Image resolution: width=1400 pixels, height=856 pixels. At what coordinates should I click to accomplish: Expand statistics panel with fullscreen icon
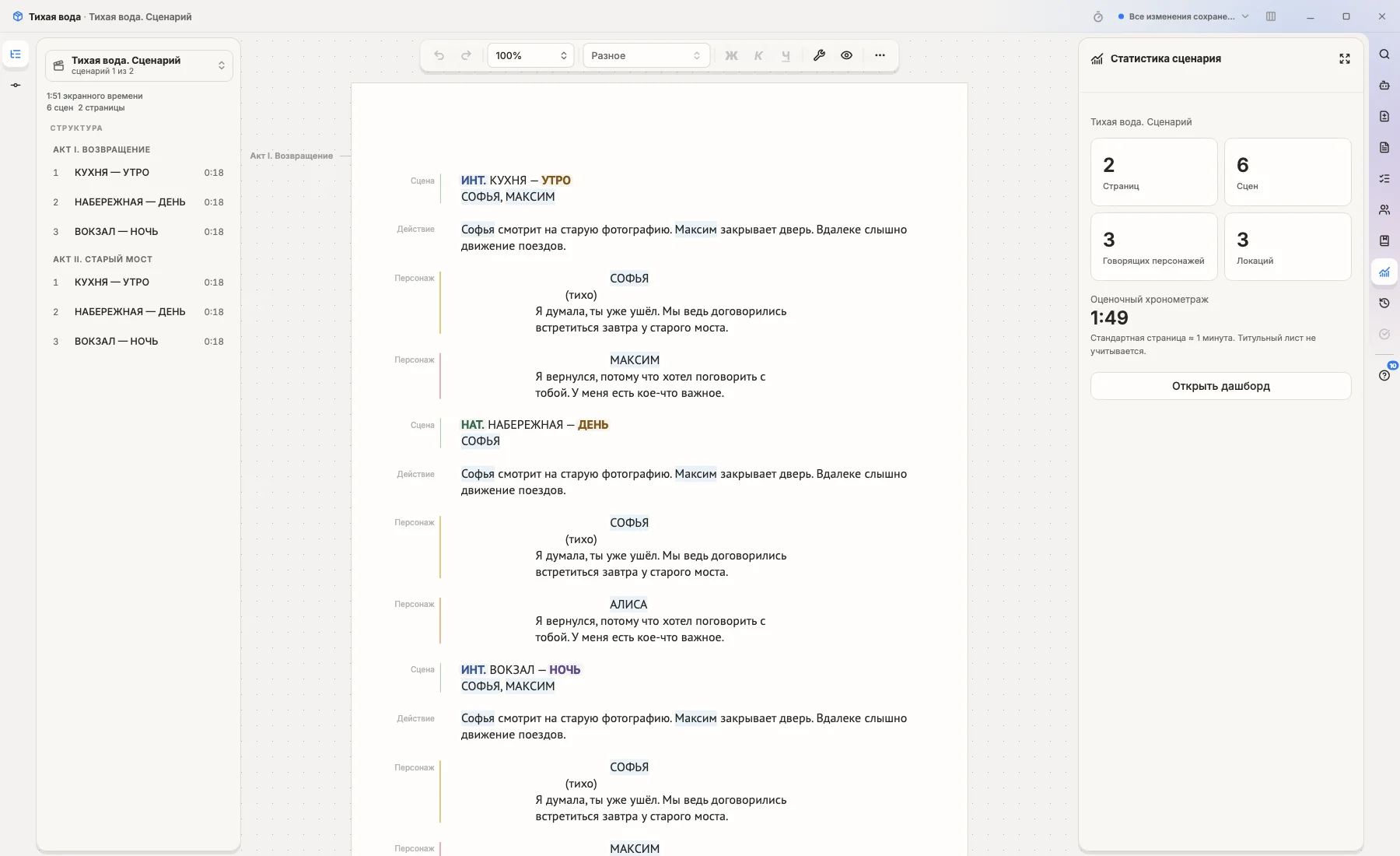click(x=1345, y=59)
